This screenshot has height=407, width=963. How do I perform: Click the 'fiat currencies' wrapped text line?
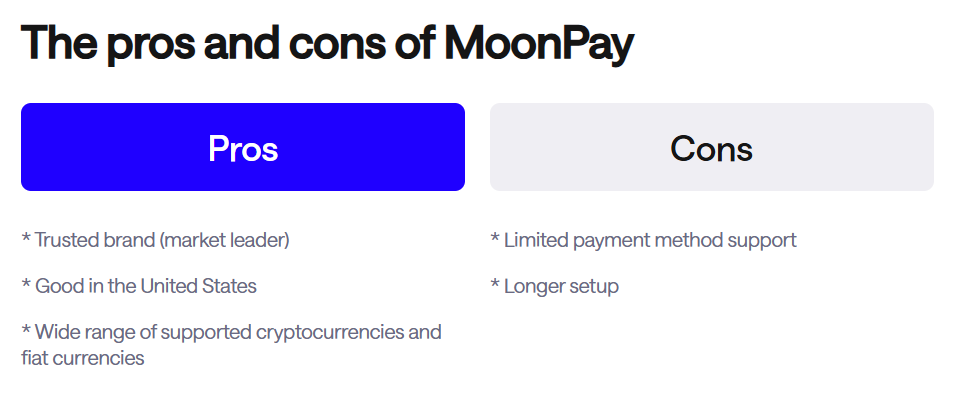point(83,357)
